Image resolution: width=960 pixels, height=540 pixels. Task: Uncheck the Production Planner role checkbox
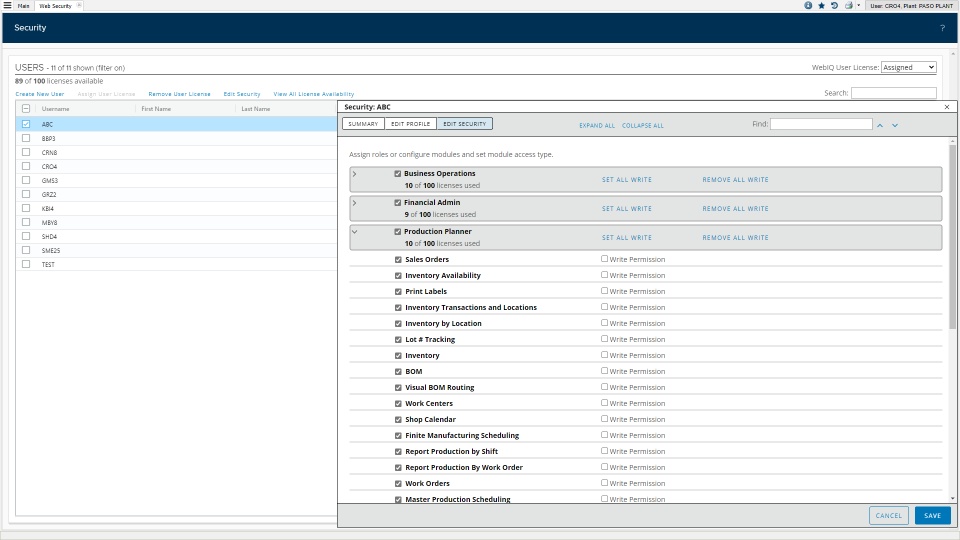pyautogui.click(x=398, y=231)
